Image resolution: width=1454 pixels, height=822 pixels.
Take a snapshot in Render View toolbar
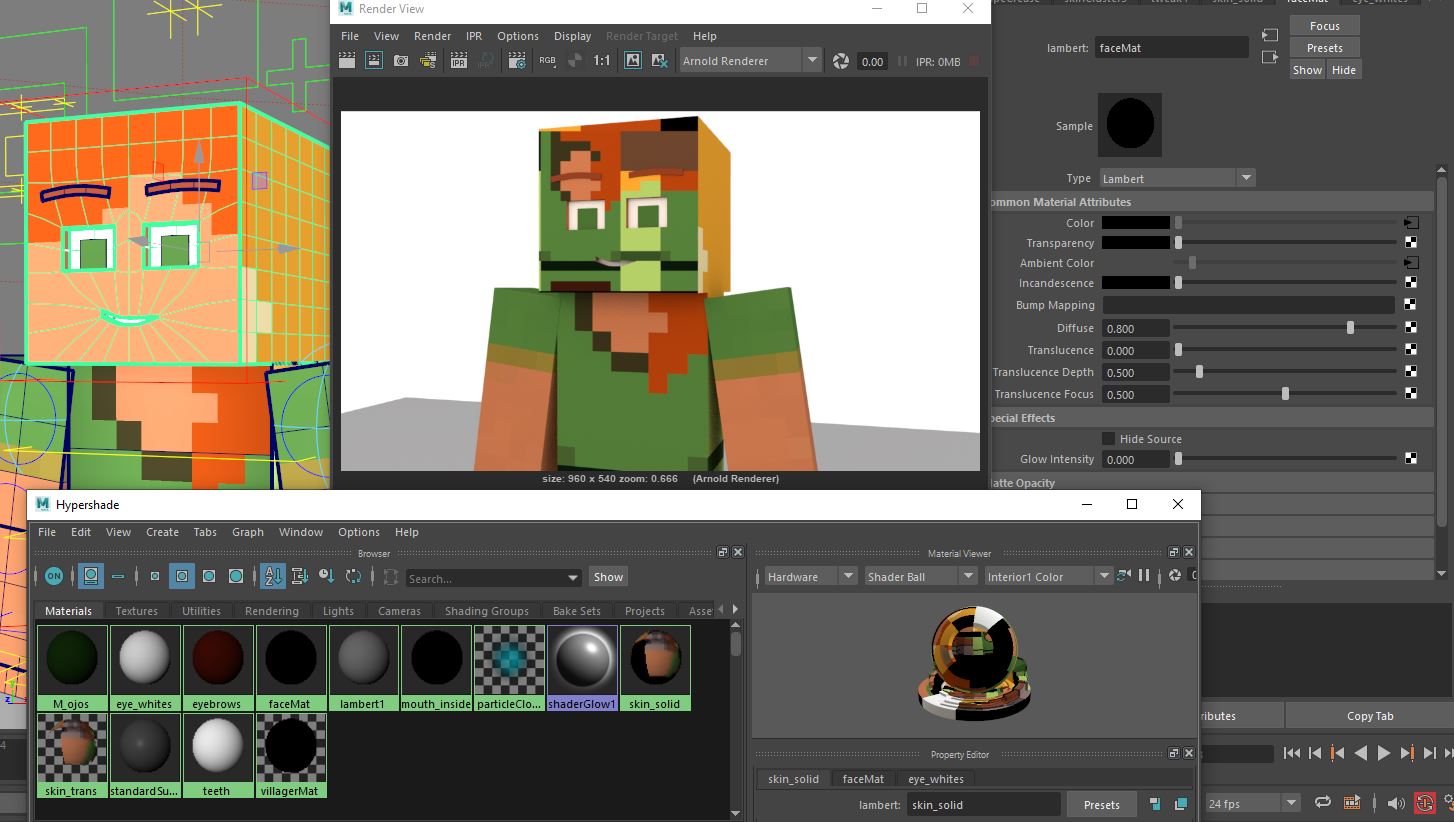click(x=401, y=61)
